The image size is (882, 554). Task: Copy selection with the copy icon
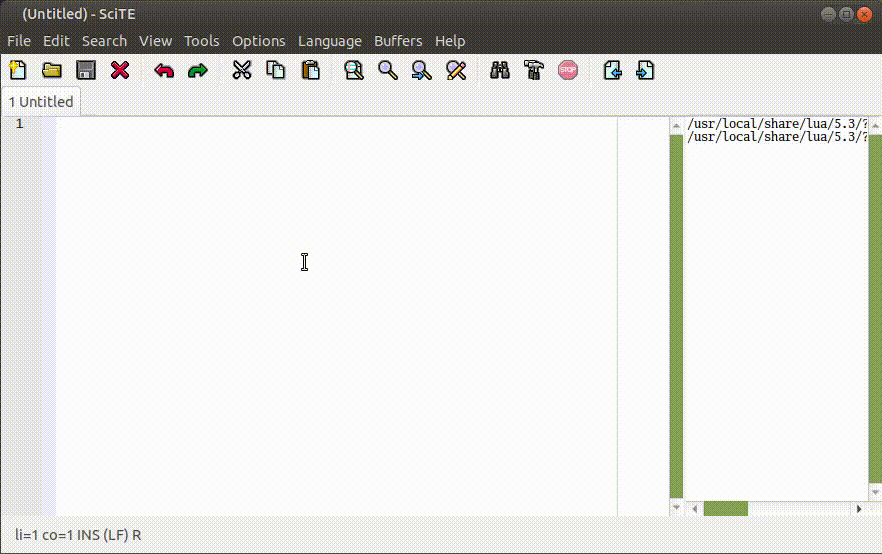276,70
